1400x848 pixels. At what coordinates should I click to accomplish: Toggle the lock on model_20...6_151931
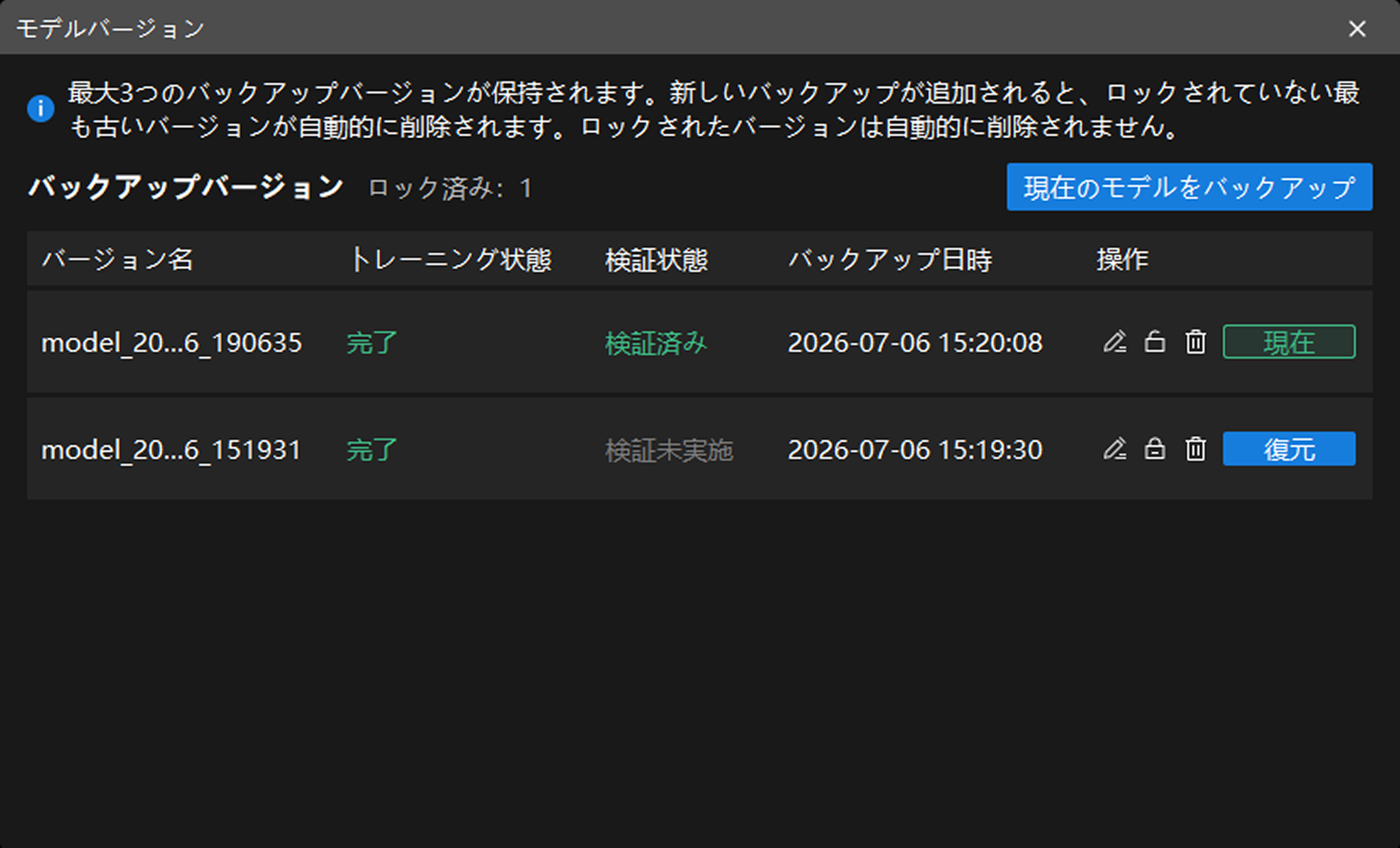[x=1155, y=449]
